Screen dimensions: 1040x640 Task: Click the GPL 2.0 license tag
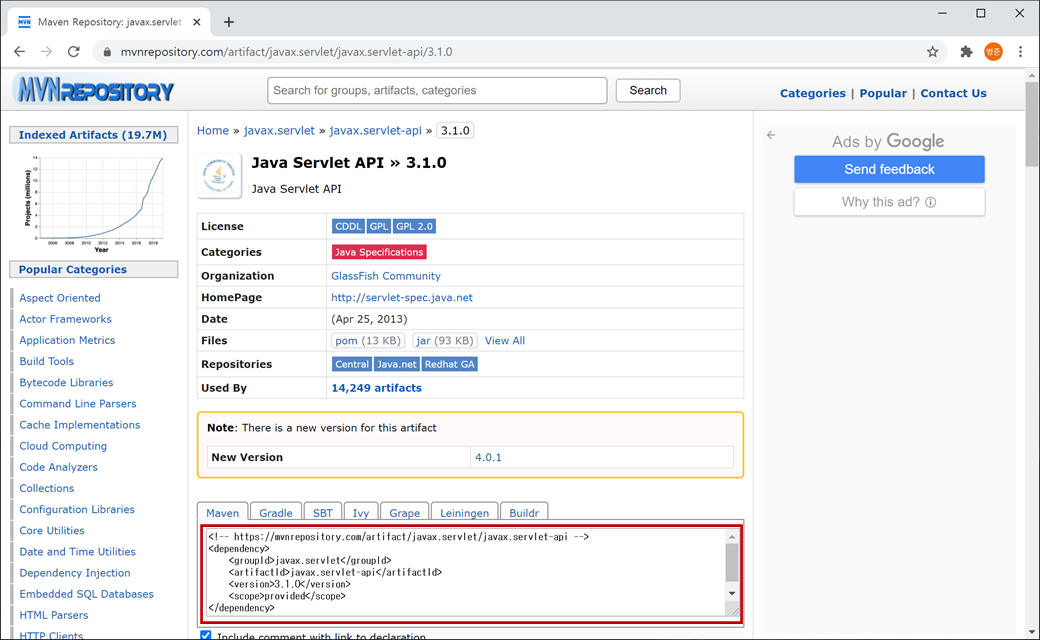[x=415, y=226]
